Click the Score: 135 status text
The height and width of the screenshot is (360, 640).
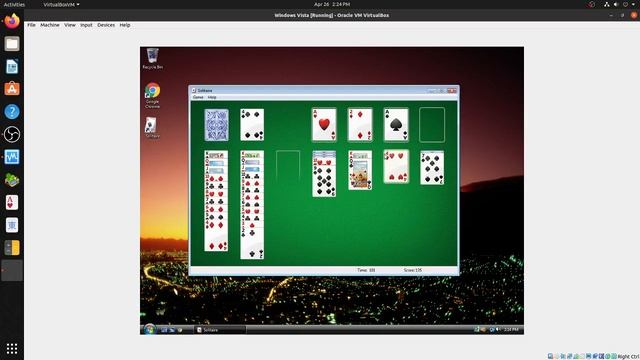click(413, 270)
